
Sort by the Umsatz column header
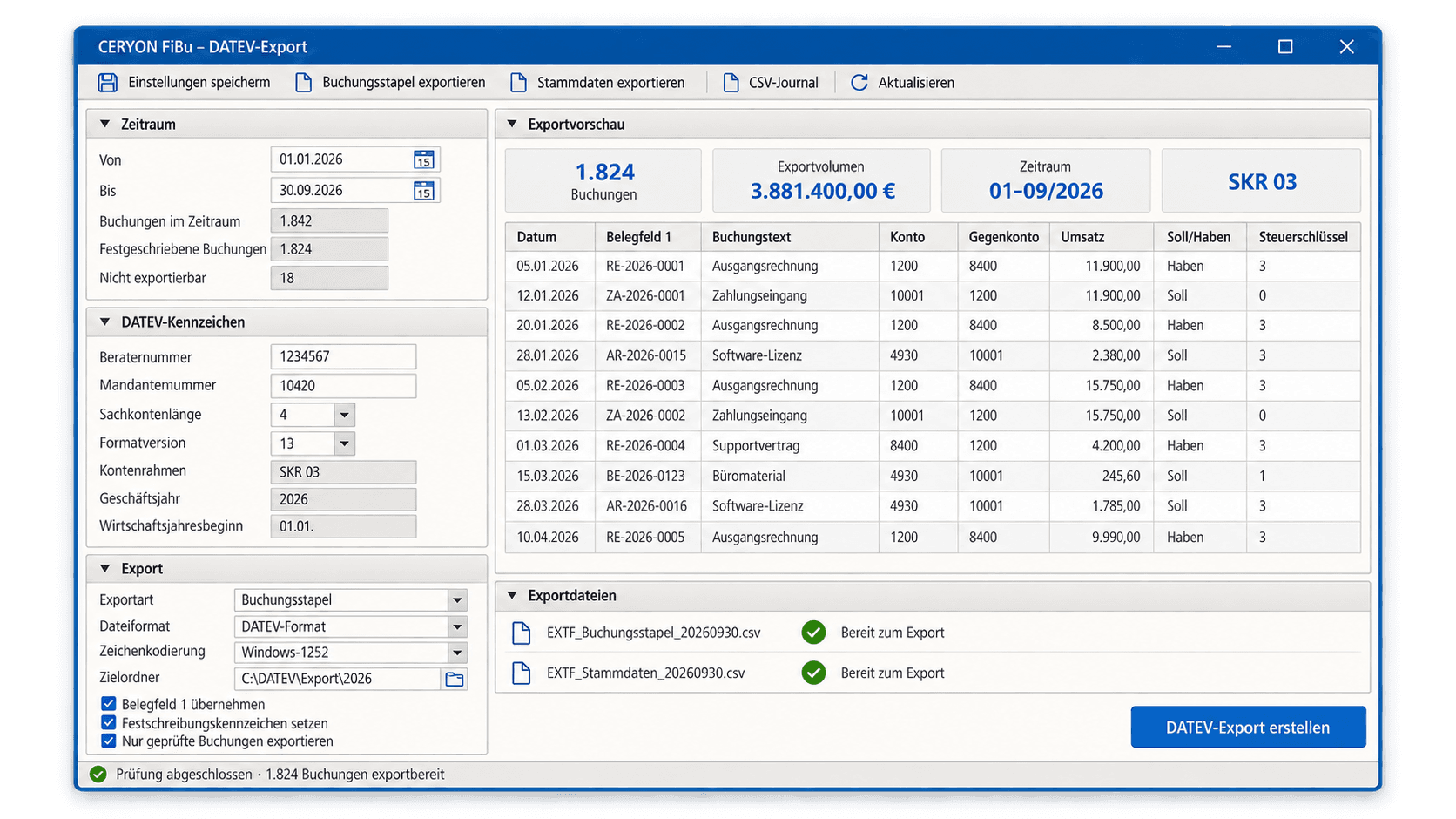[1102, 237]
